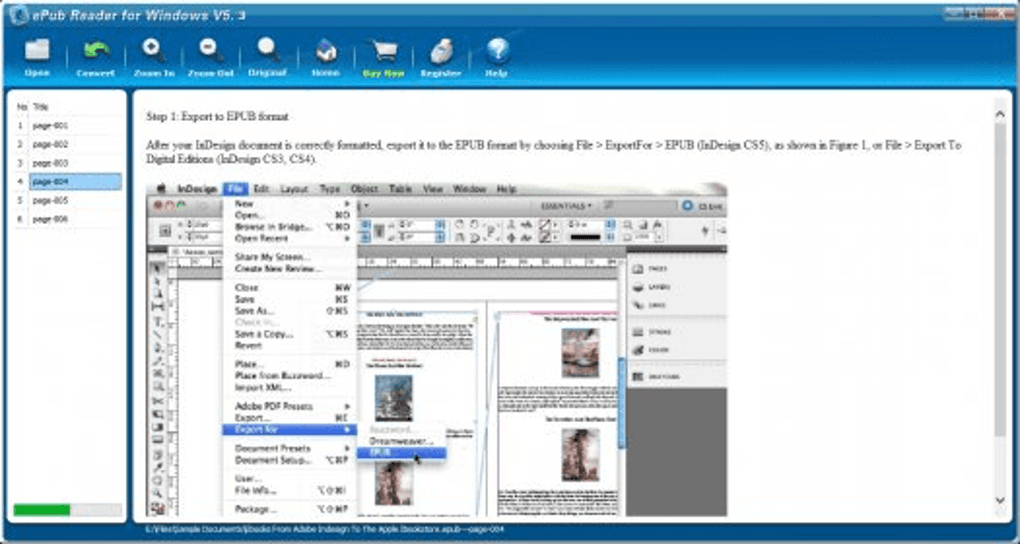The width and height of the screenshot is (1020, 544).
Task: Click the Title column header
Action: (40, 107)
